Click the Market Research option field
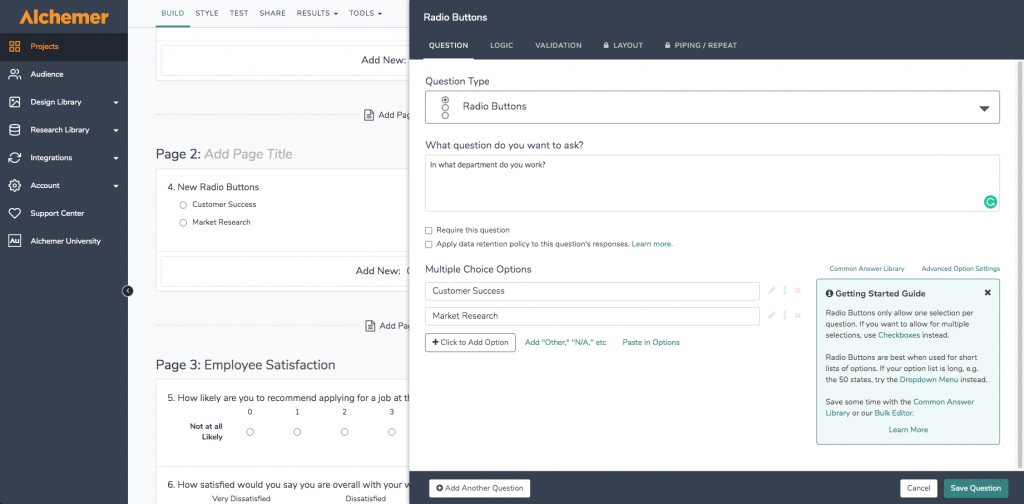This screenshot has height=504, width=1024. tap(592, 316)
